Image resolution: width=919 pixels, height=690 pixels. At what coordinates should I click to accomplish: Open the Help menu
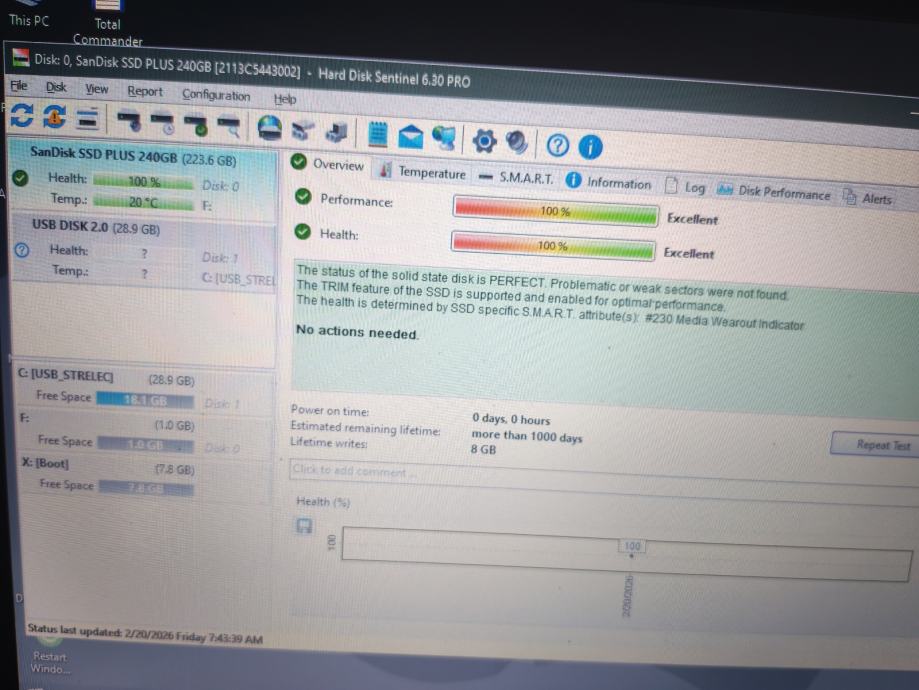285,99
